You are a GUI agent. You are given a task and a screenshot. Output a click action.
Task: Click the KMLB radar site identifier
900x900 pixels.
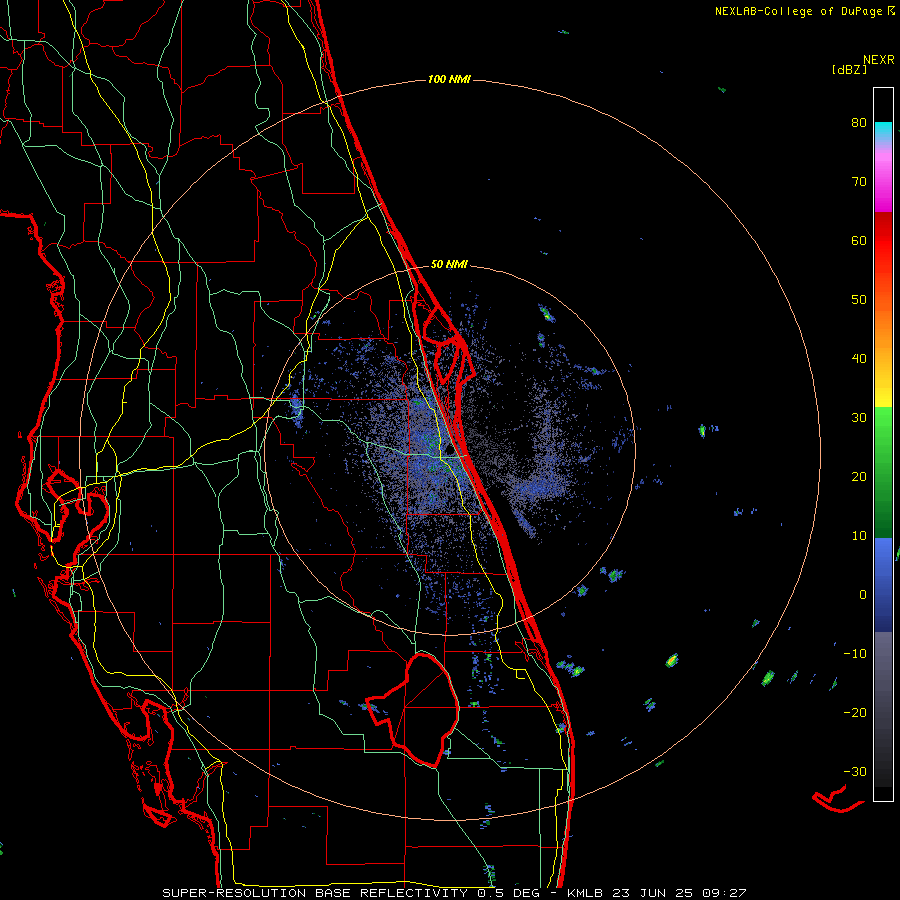click(x=585, y=893)
